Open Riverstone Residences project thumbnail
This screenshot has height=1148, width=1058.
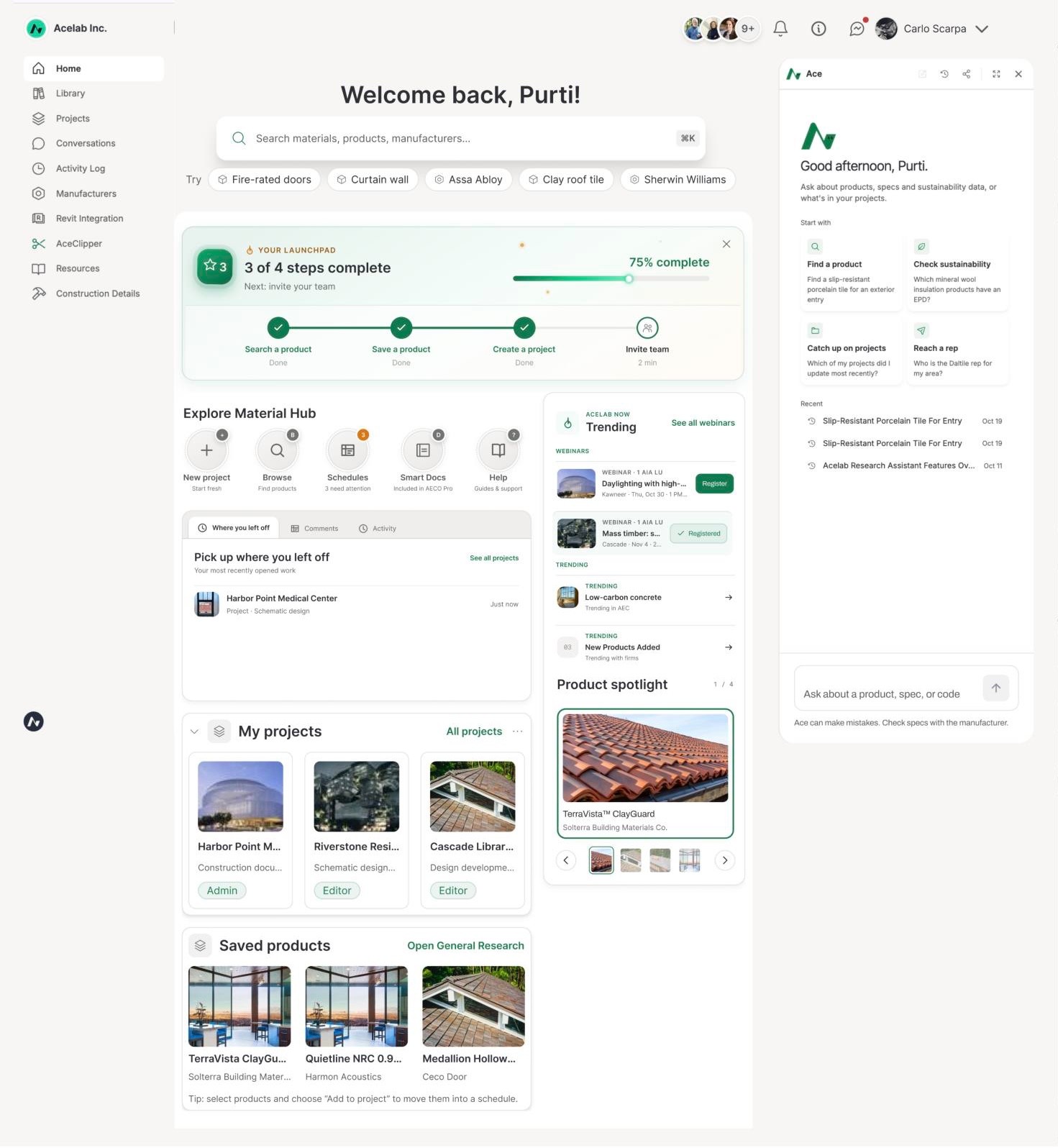pos(357,797)
